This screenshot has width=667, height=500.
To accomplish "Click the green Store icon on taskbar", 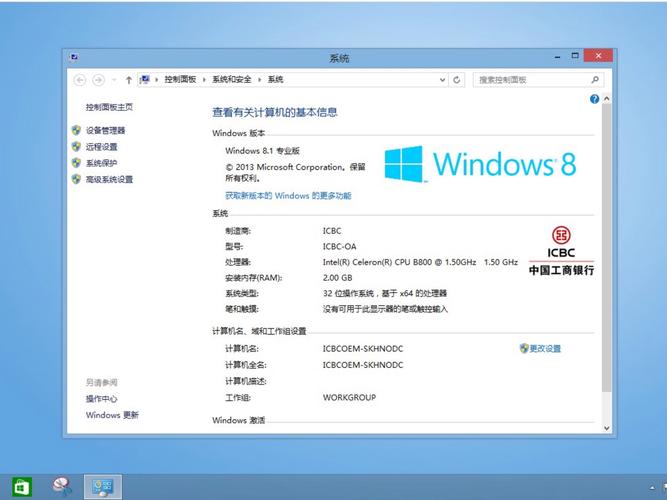I will pyautogui.click(x=21, y=487).
